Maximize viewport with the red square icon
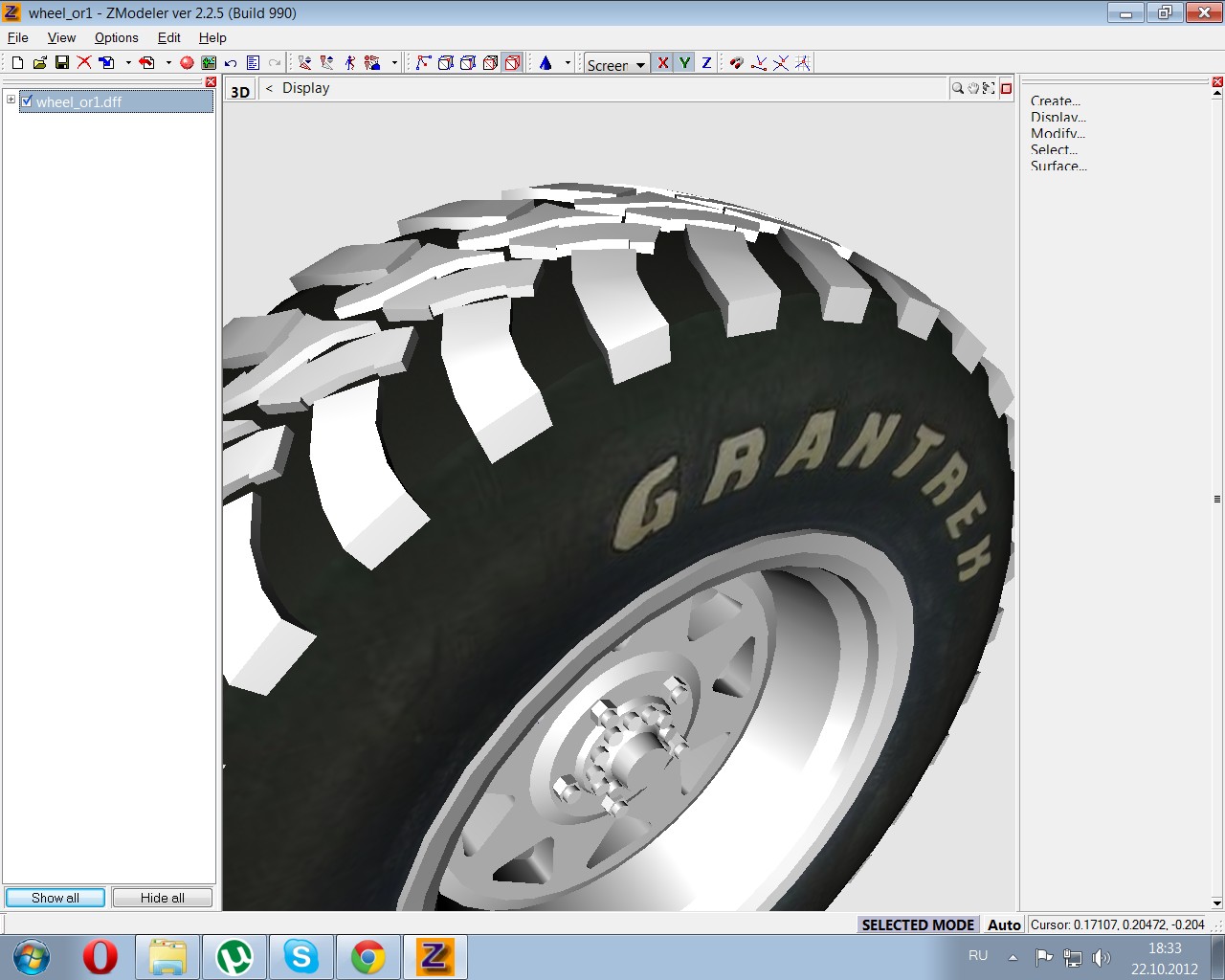Viewport: 1225px width, 980px height. [1006, 88]
